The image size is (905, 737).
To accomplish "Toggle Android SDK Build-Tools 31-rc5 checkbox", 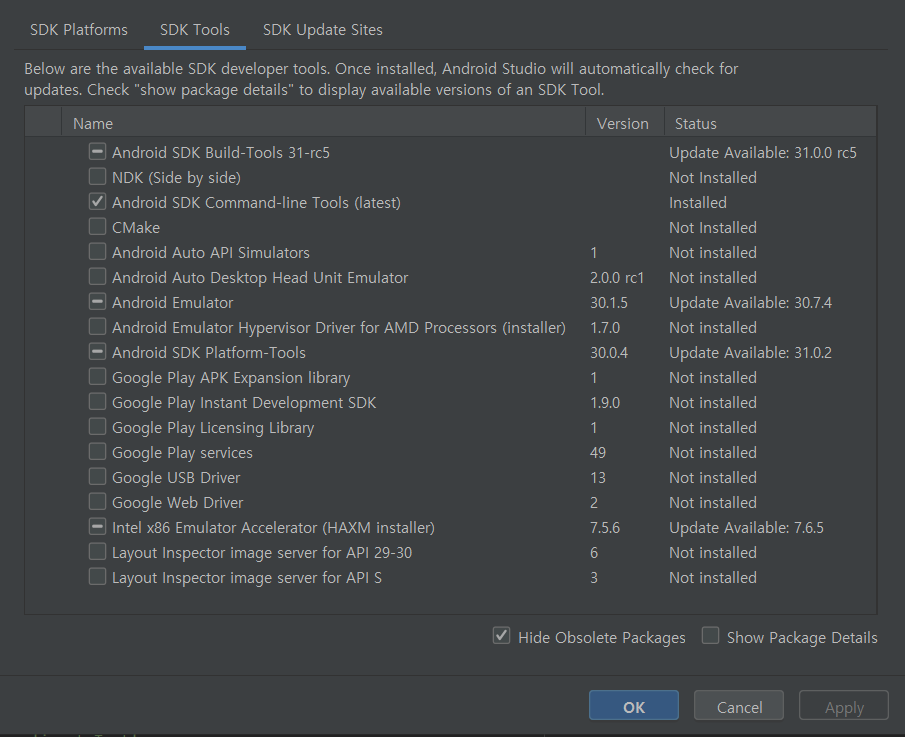I will [x=98, y=152].
